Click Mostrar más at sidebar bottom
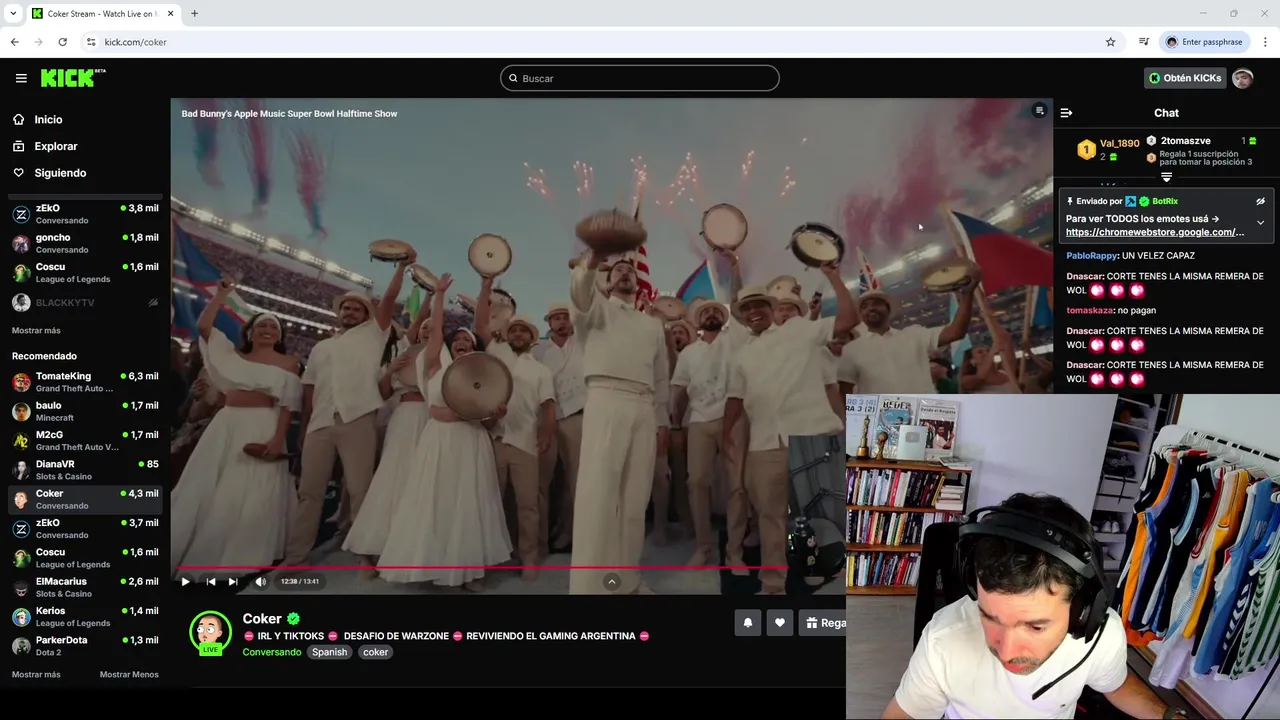The width and height of the screenshot is (1280, 720). tap(36, 674)
